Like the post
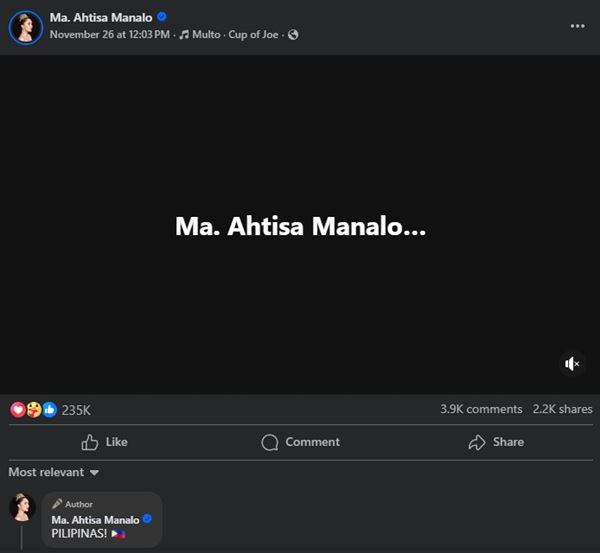The width and height of the screenshot is (600, 553). click(x=104, y=442)
